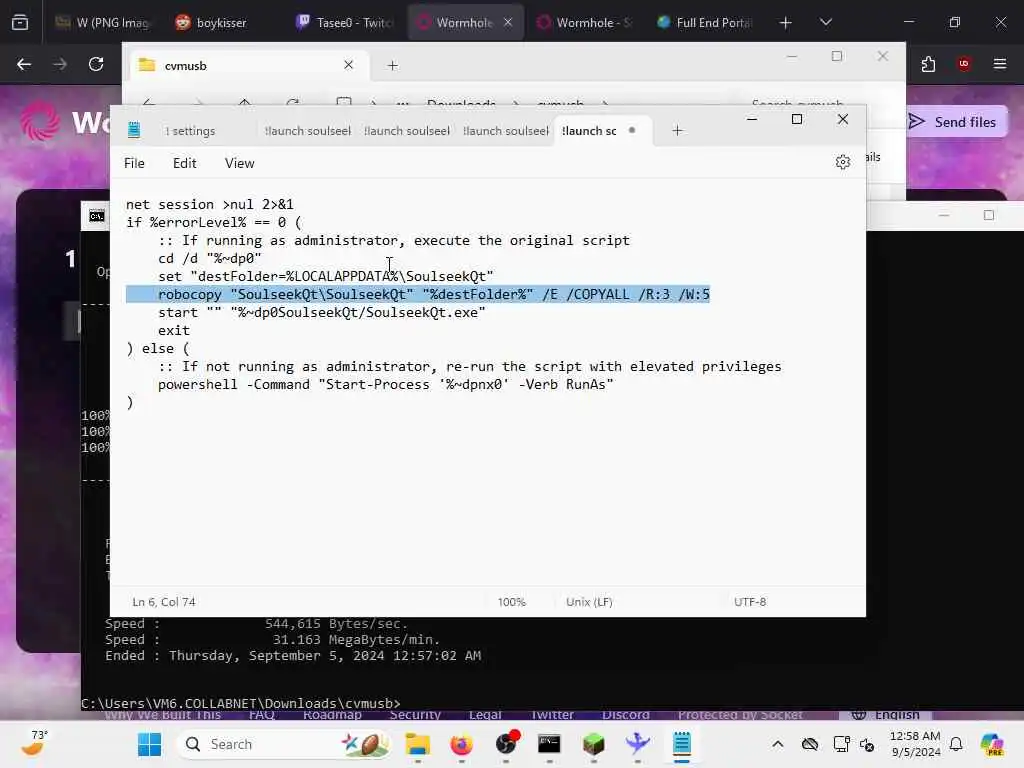Click the Unix (LF) line ending indicator

pyautogui.click(x=589, y=601)
